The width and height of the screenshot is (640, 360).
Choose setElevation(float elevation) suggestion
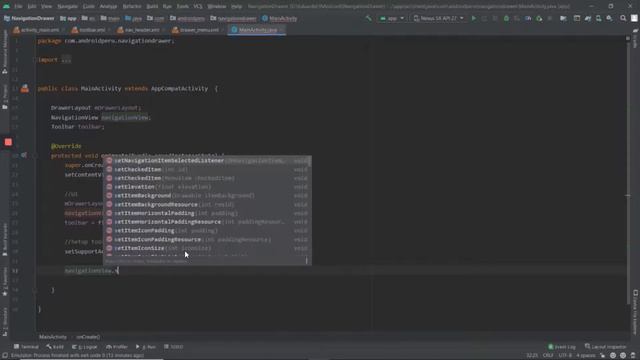(x=207, y=187)
